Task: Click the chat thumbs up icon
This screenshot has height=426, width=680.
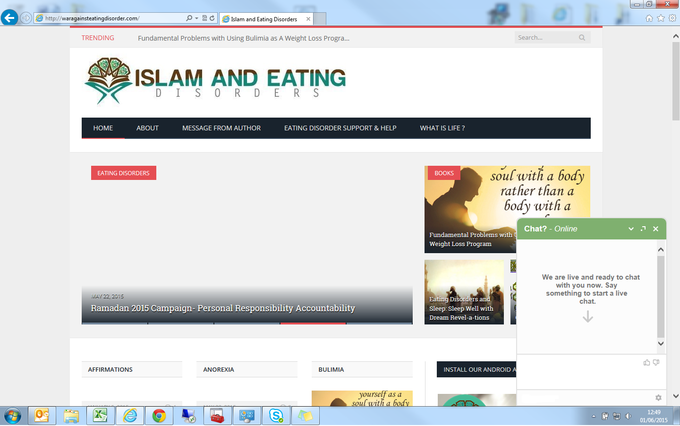Action: 647,362
